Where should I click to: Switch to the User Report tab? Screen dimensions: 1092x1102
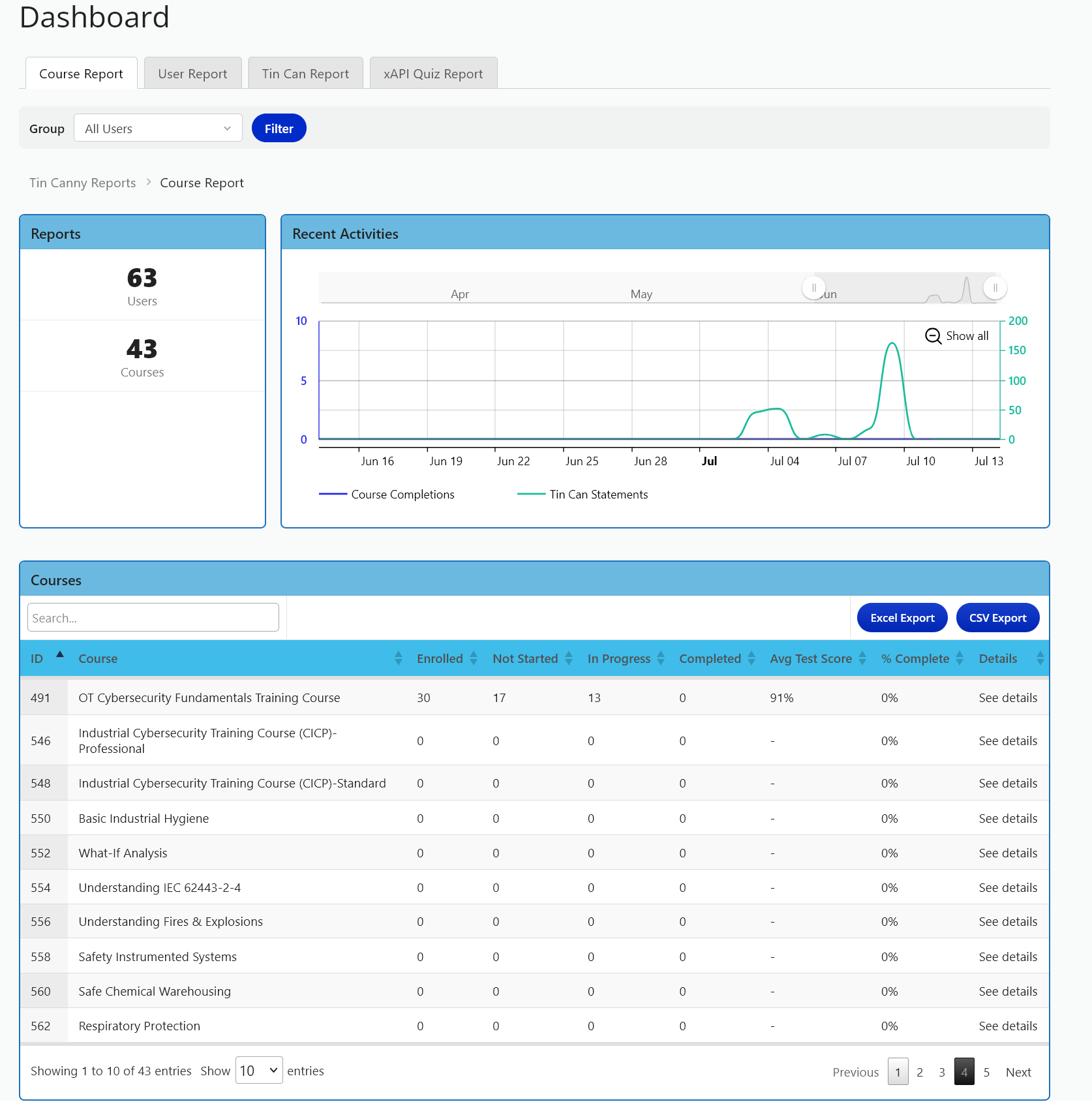(192, 73)
